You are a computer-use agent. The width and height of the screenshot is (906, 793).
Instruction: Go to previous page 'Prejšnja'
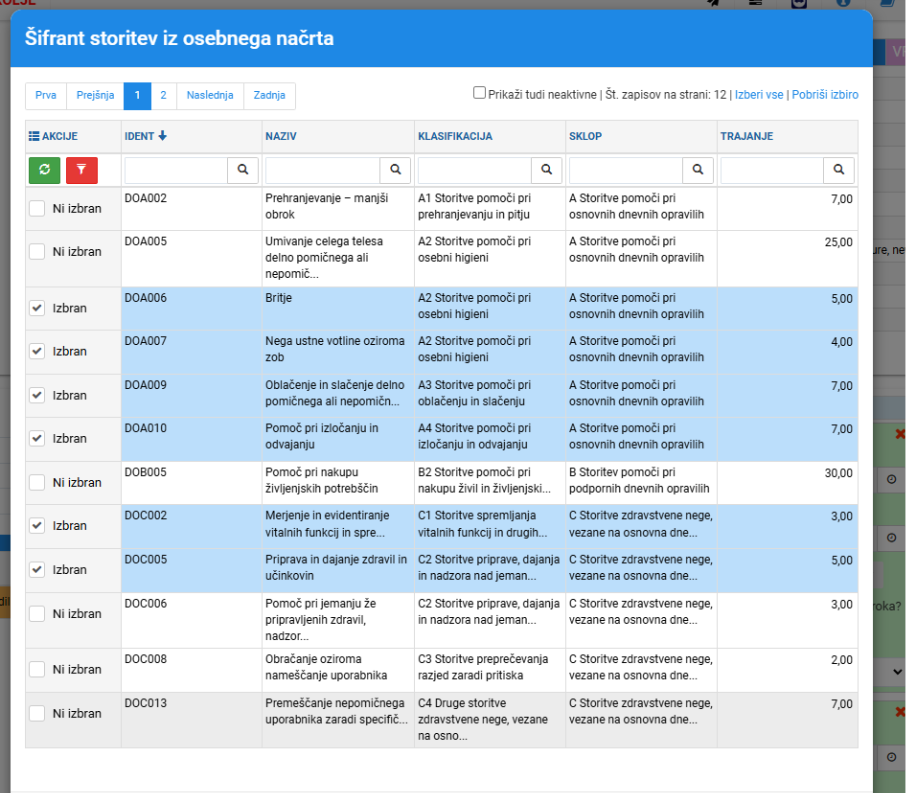click(x=95, y=95)
